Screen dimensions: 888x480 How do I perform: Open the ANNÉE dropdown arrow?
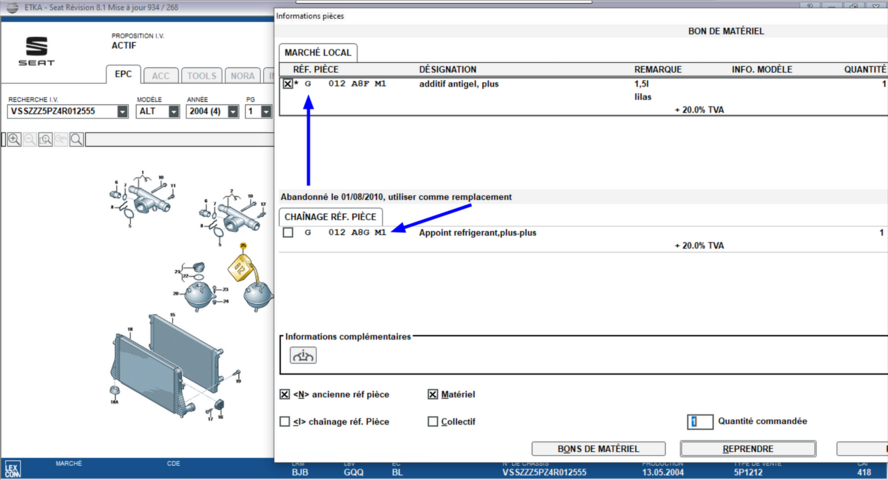pos(233,112)
